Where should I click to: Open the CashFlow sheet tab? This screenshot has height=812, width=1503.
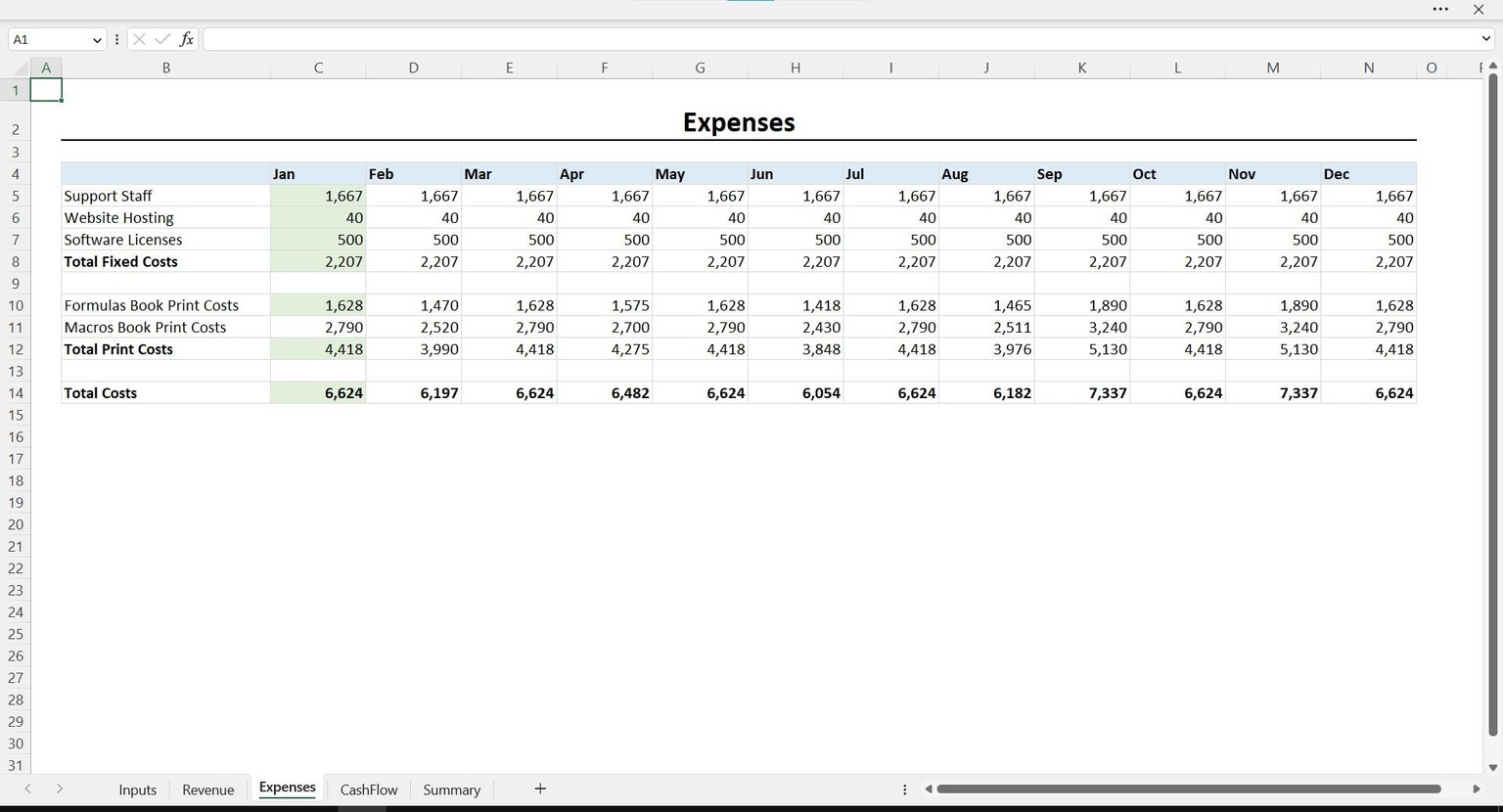click(x=369, y=789)
